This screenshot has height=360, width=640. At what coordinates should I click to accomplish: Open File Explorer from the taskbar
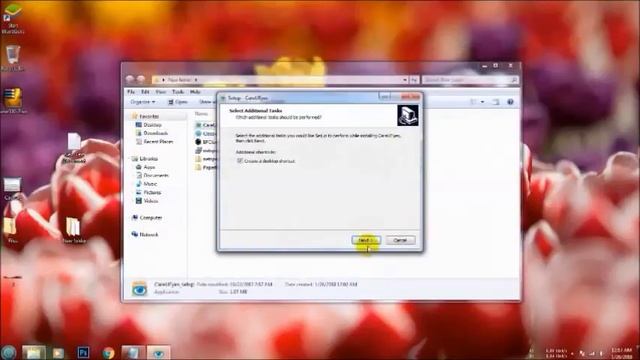coord(33,352)
